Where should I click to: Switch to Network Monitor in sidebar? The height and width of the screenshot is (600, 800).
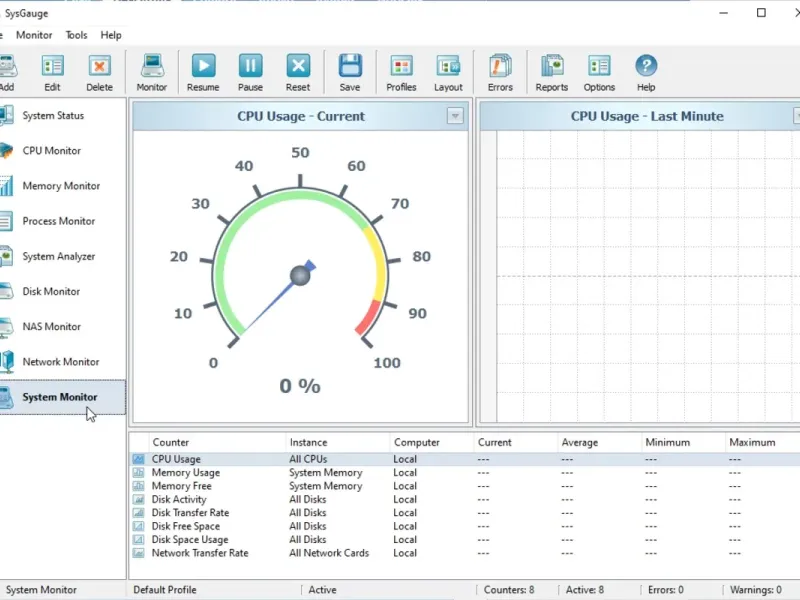coord(60,362)
